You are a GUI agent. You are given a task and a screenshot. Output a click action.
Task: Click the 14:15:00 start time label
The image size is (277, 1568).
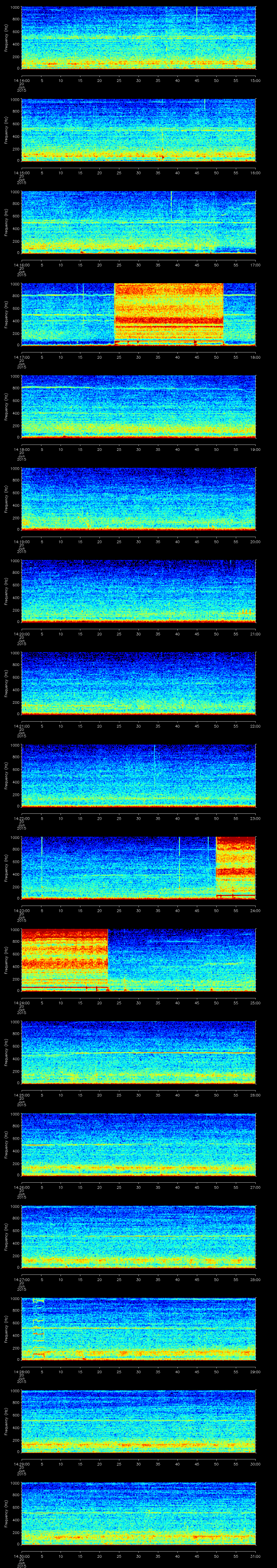pos(21,173)
